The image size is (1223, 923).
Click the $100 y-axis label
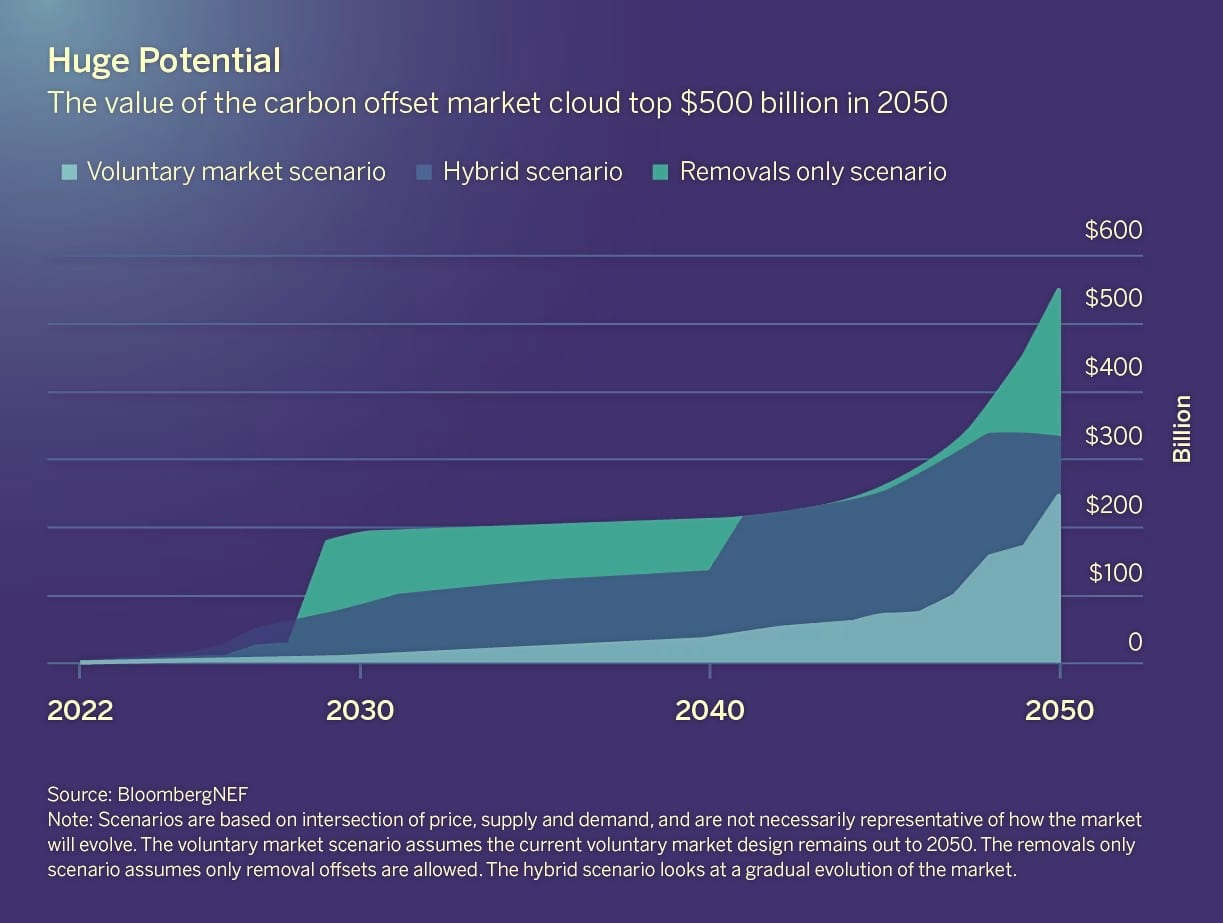tap(1113, 573)
